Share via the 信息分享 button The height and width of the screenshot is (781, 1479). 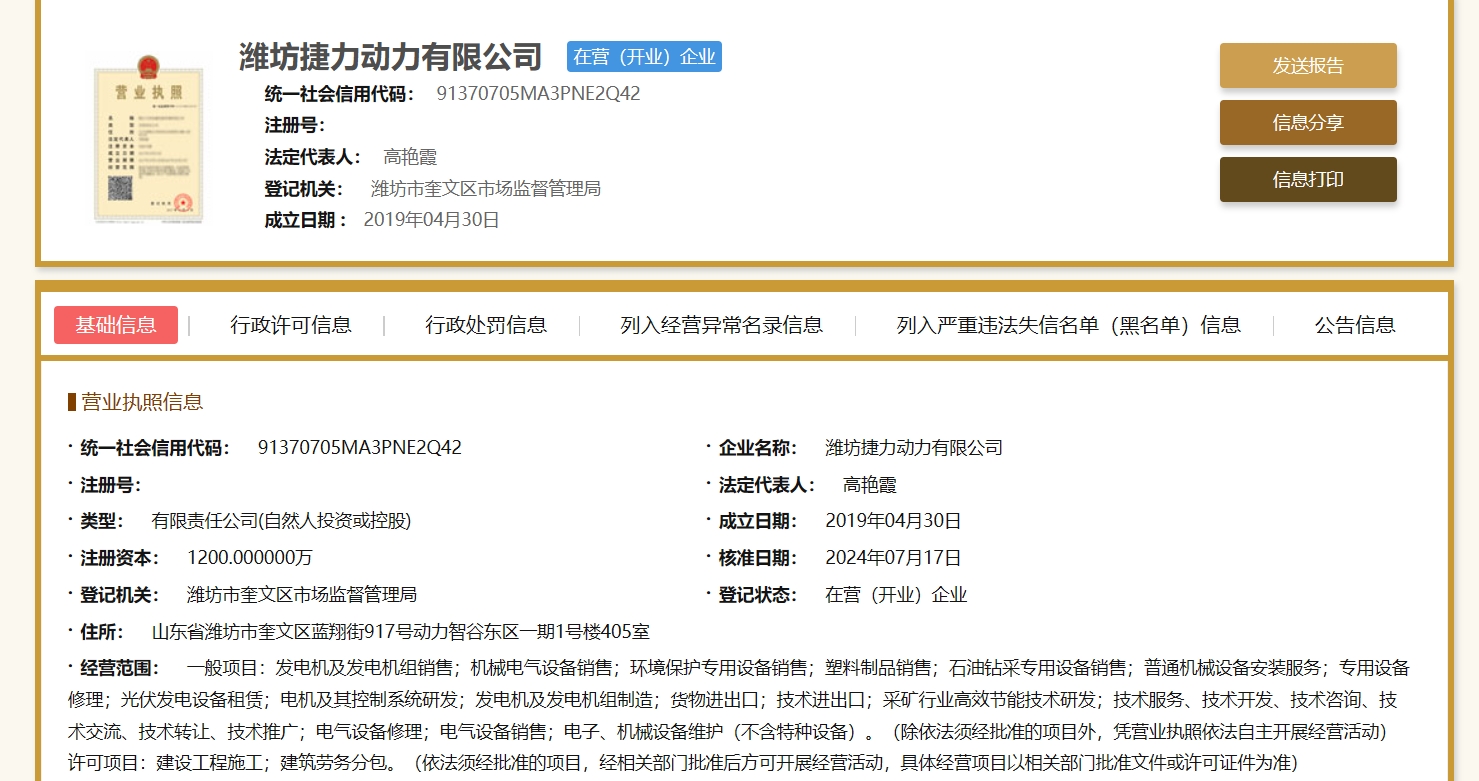coord(1308,123)
